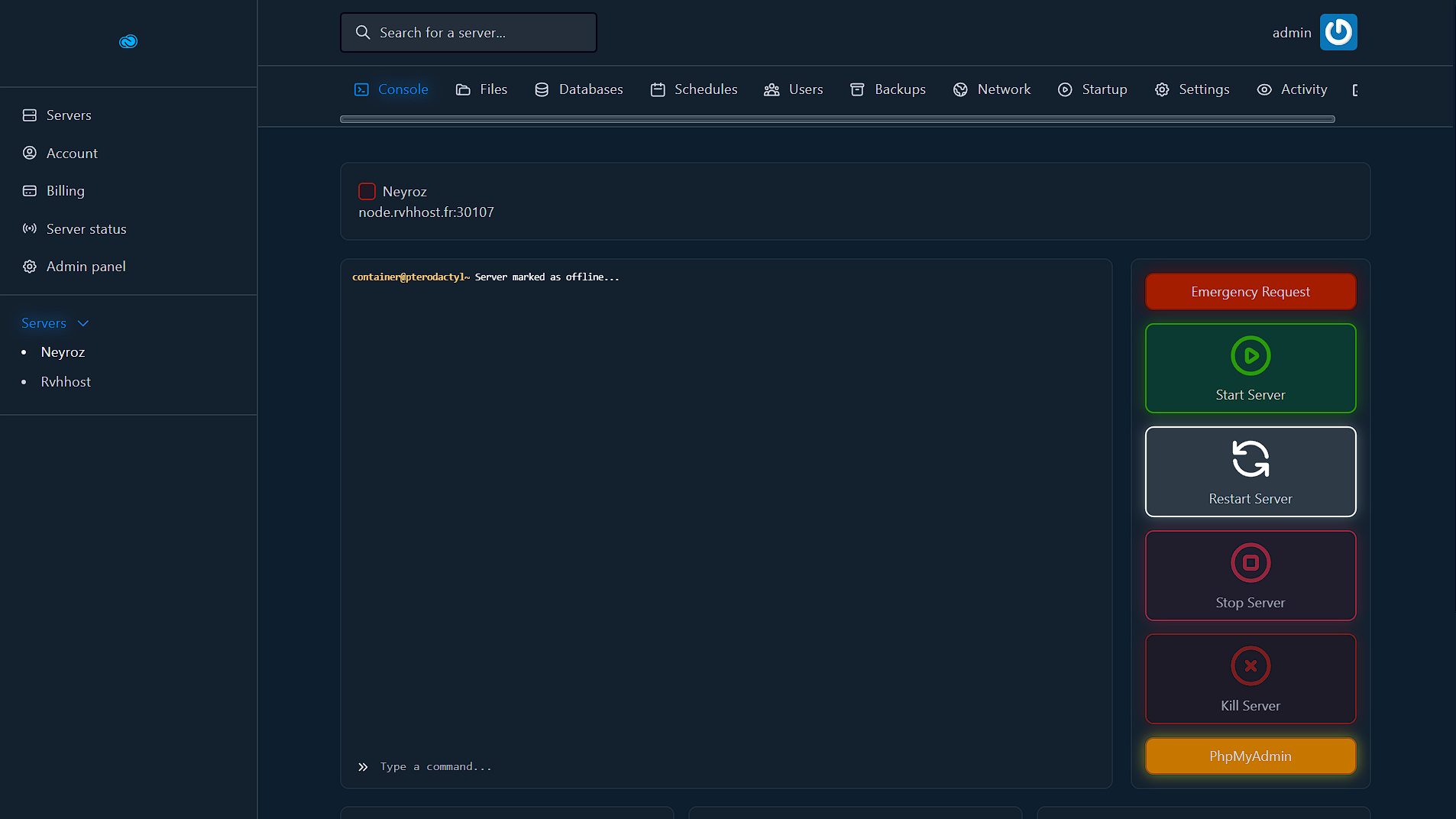Open PhpMyAdmin
Viewport: 1456px width, 819px height.
(1250, 756)
